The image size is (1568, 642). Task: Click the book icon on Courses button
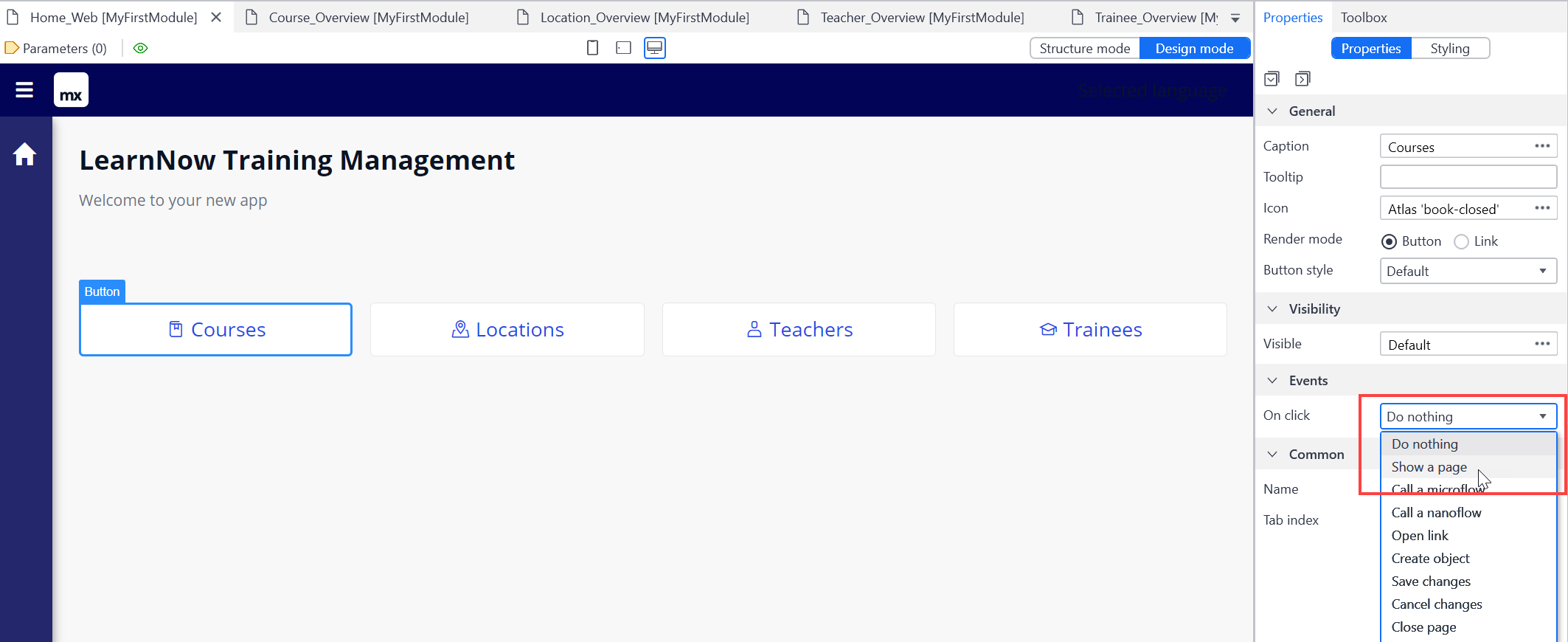[176, 329]
